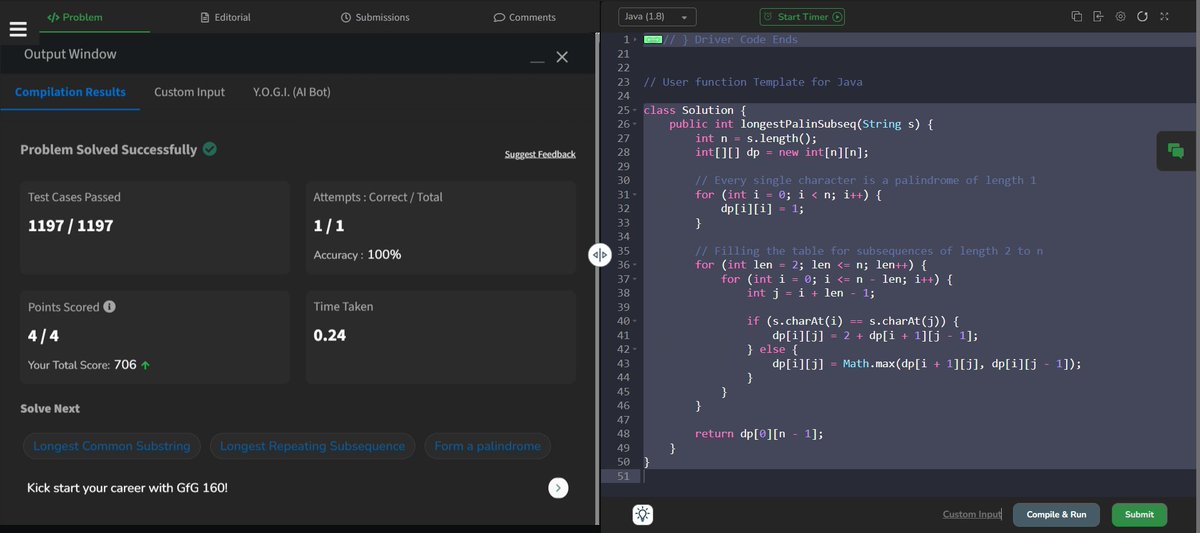Viewport: 1200px width, 533px height.
Task: Open the Submissions tab
Action: [375, 17]
